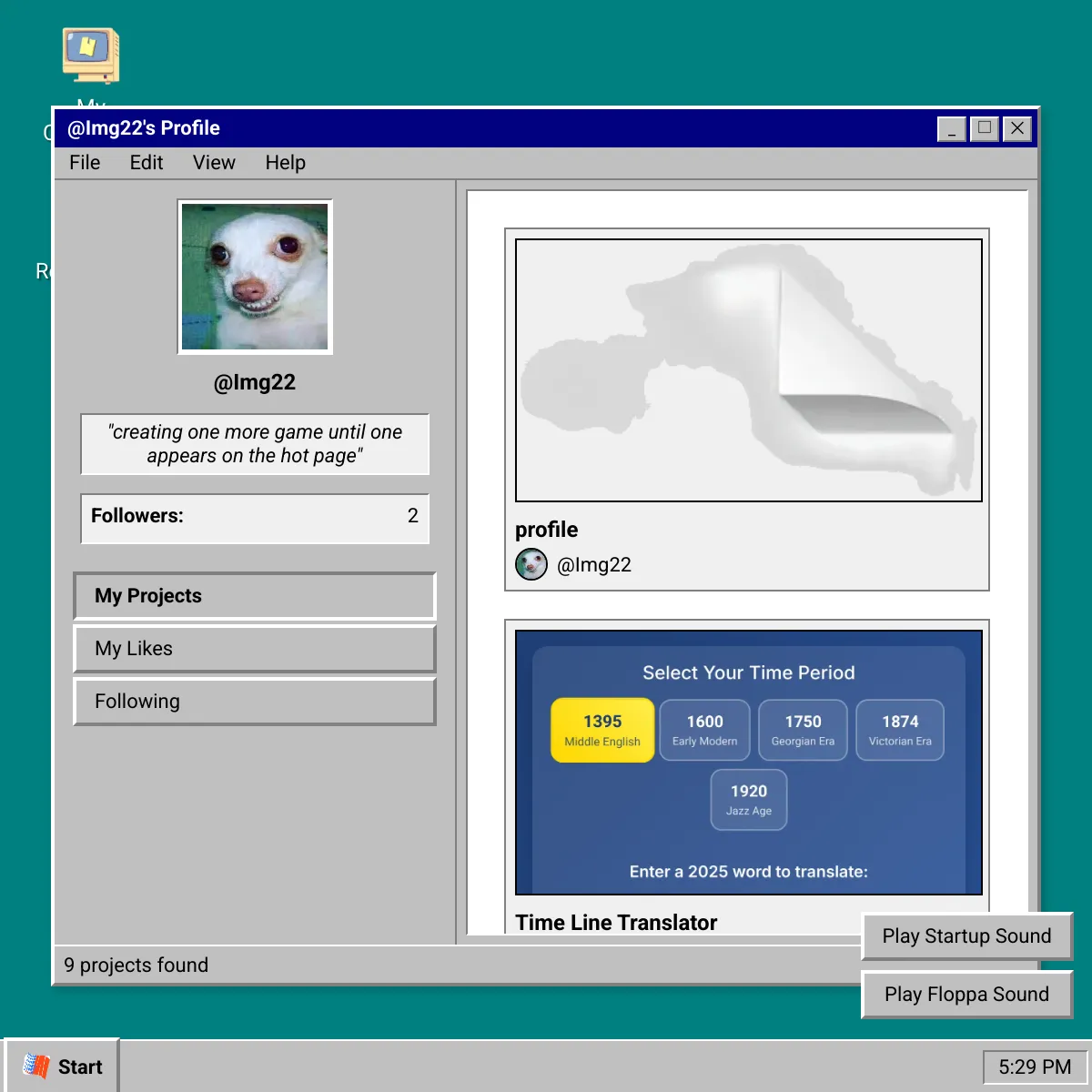Show the Following tab
1092x1092 pixels.
pyautogui.click(x=255, y=702)
